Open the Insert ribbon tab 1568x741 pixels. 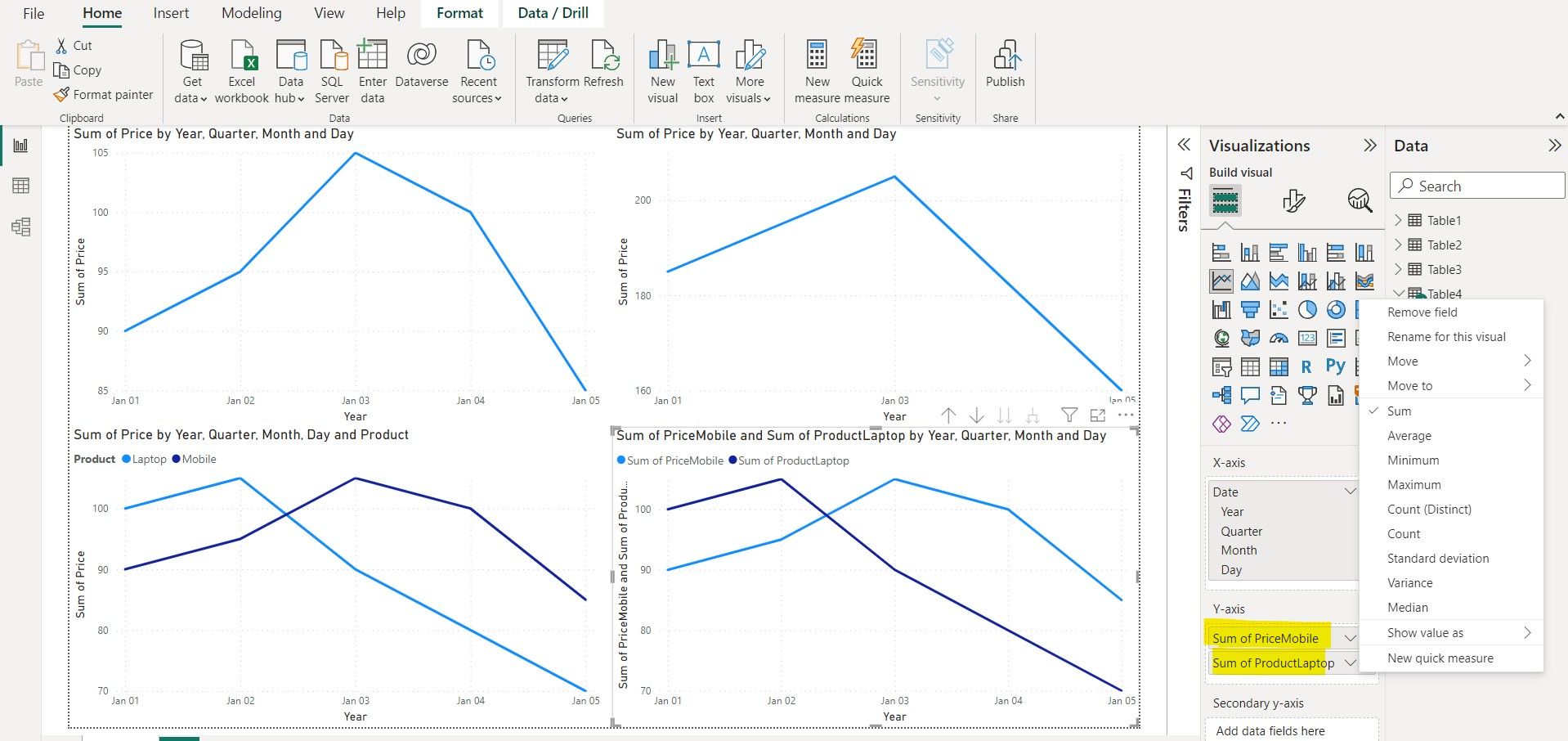(171, 13)
